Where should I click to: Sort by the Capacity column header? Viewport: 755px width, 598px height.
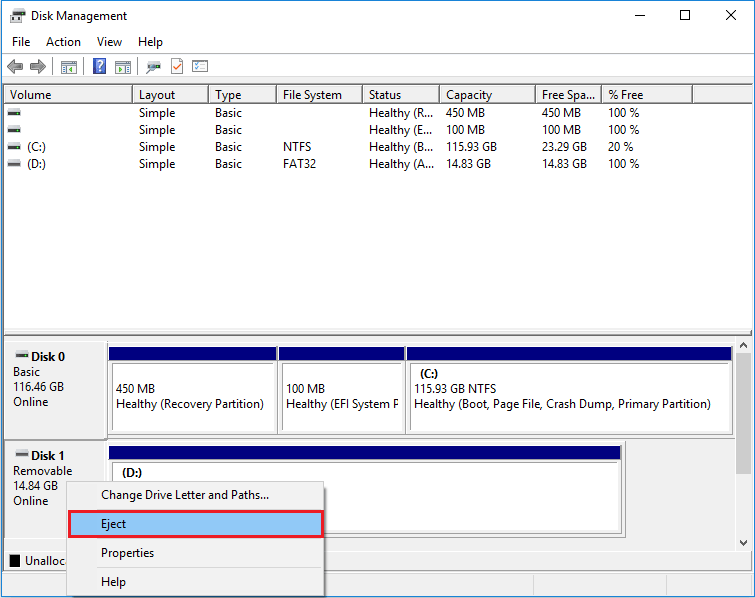click(x=488, y=94)
